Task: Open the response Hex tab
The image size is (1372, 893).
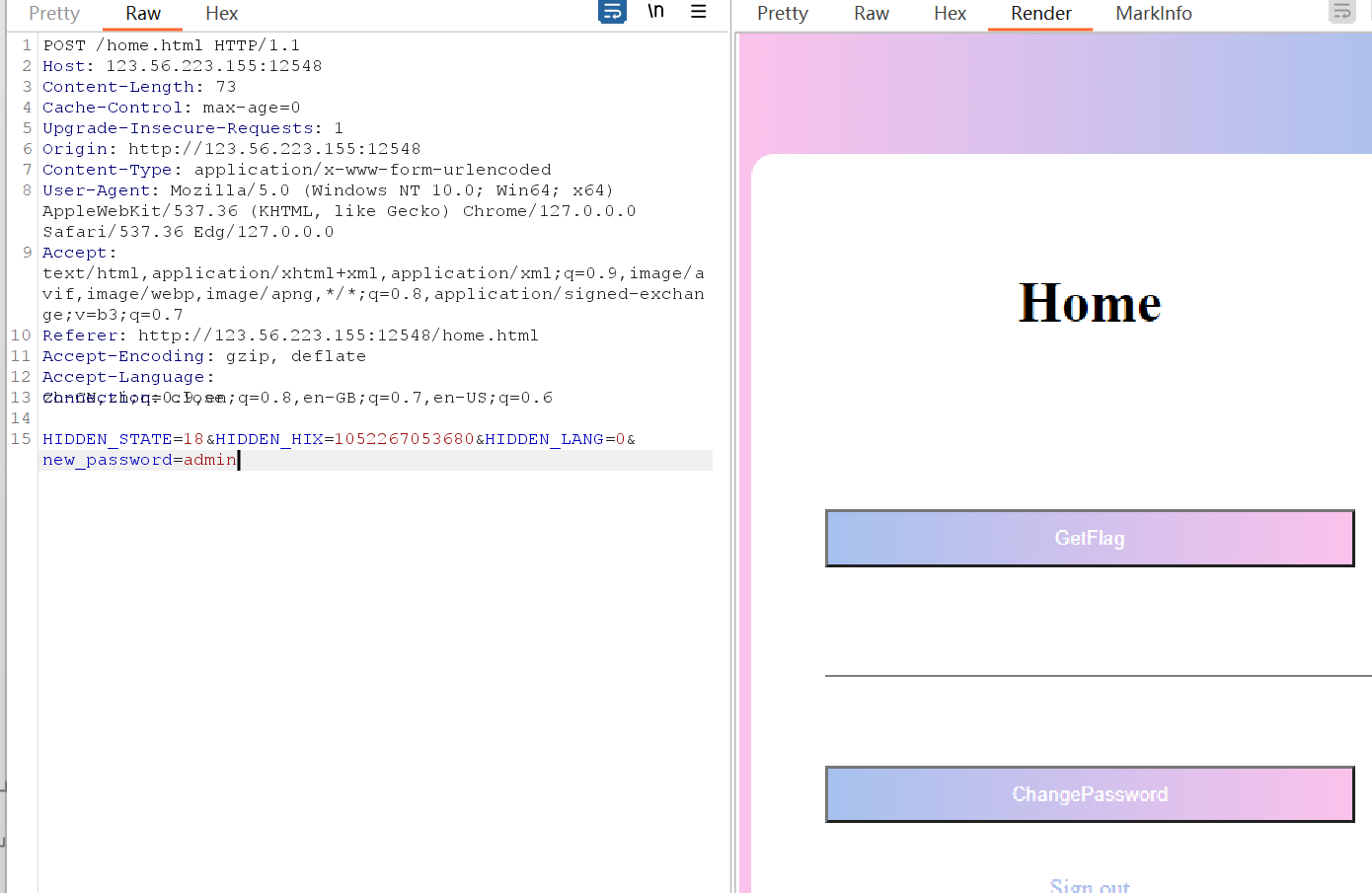Action: click(950, 14)
